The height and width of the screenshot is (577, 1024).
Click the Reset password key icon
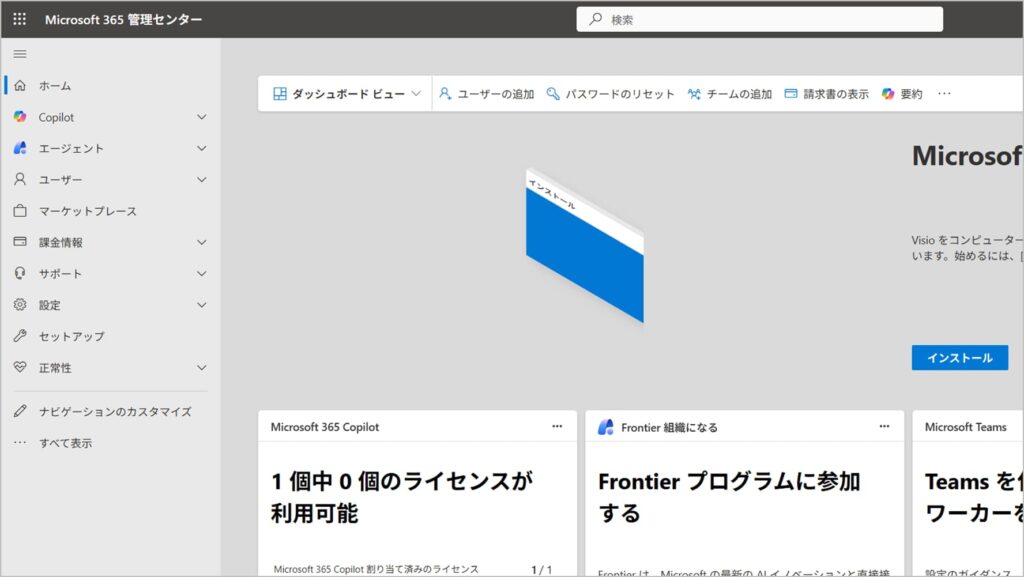coord(553,94)
